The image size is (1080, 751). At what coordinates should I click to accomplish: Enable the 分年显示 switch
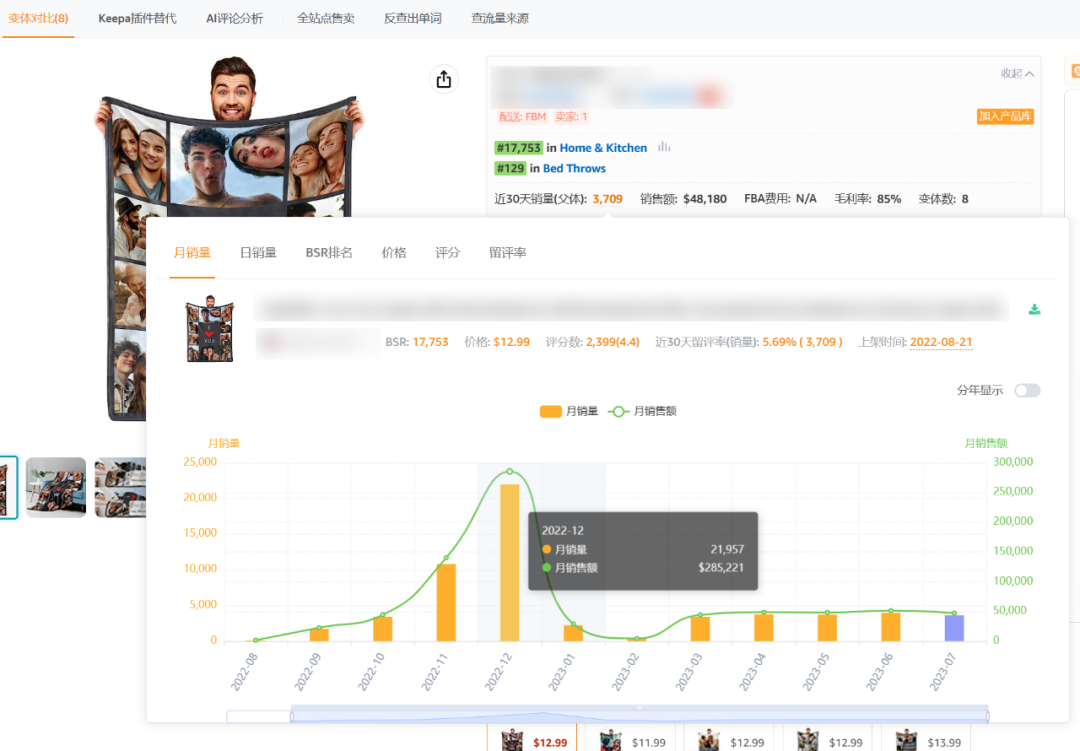(1027, 391)
